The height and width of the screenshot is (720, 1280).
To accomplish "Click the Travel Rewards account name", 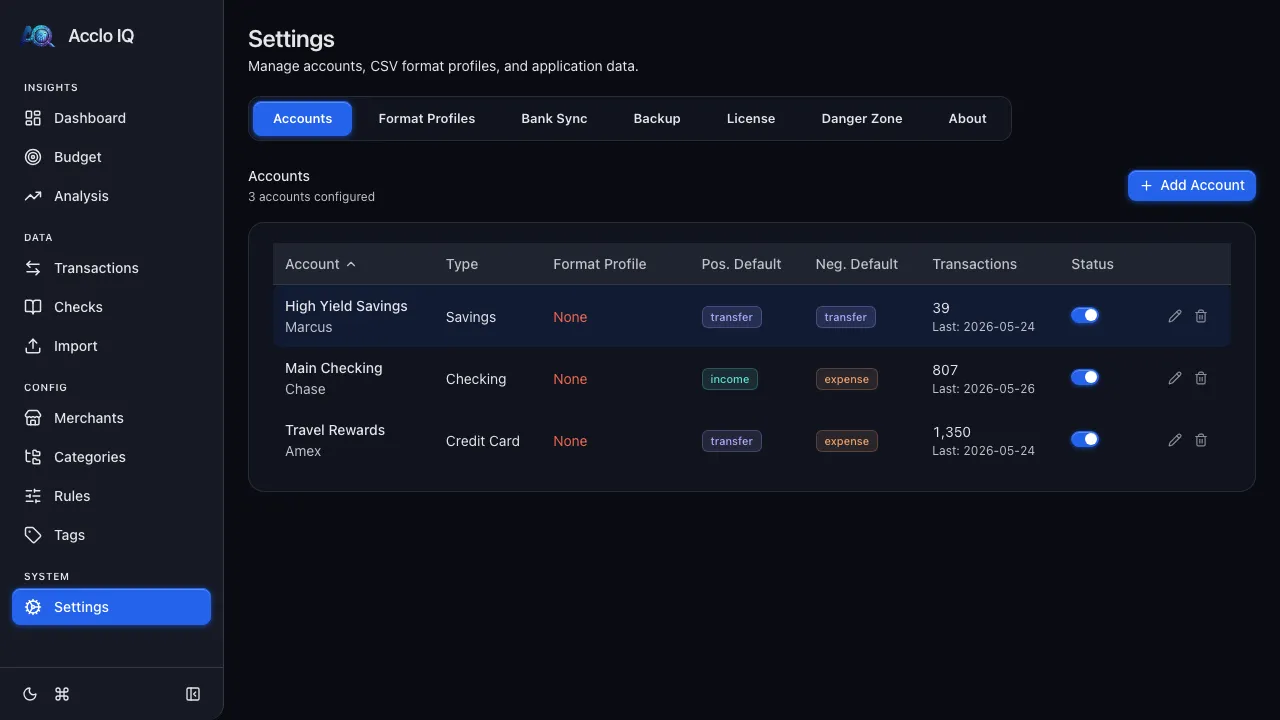I will point(335,430).
